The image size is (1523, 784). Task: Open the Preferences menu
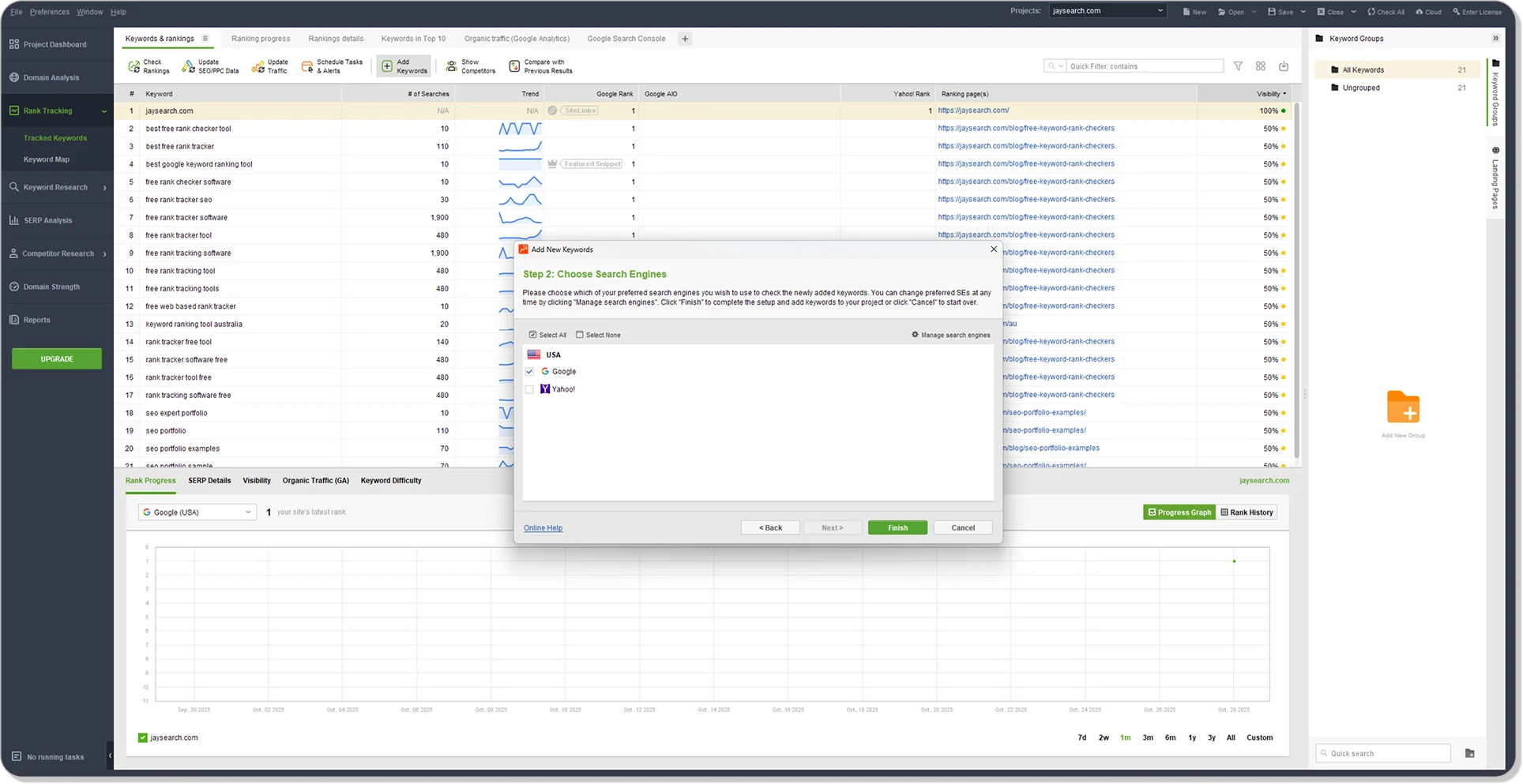[x=49, y=12]
